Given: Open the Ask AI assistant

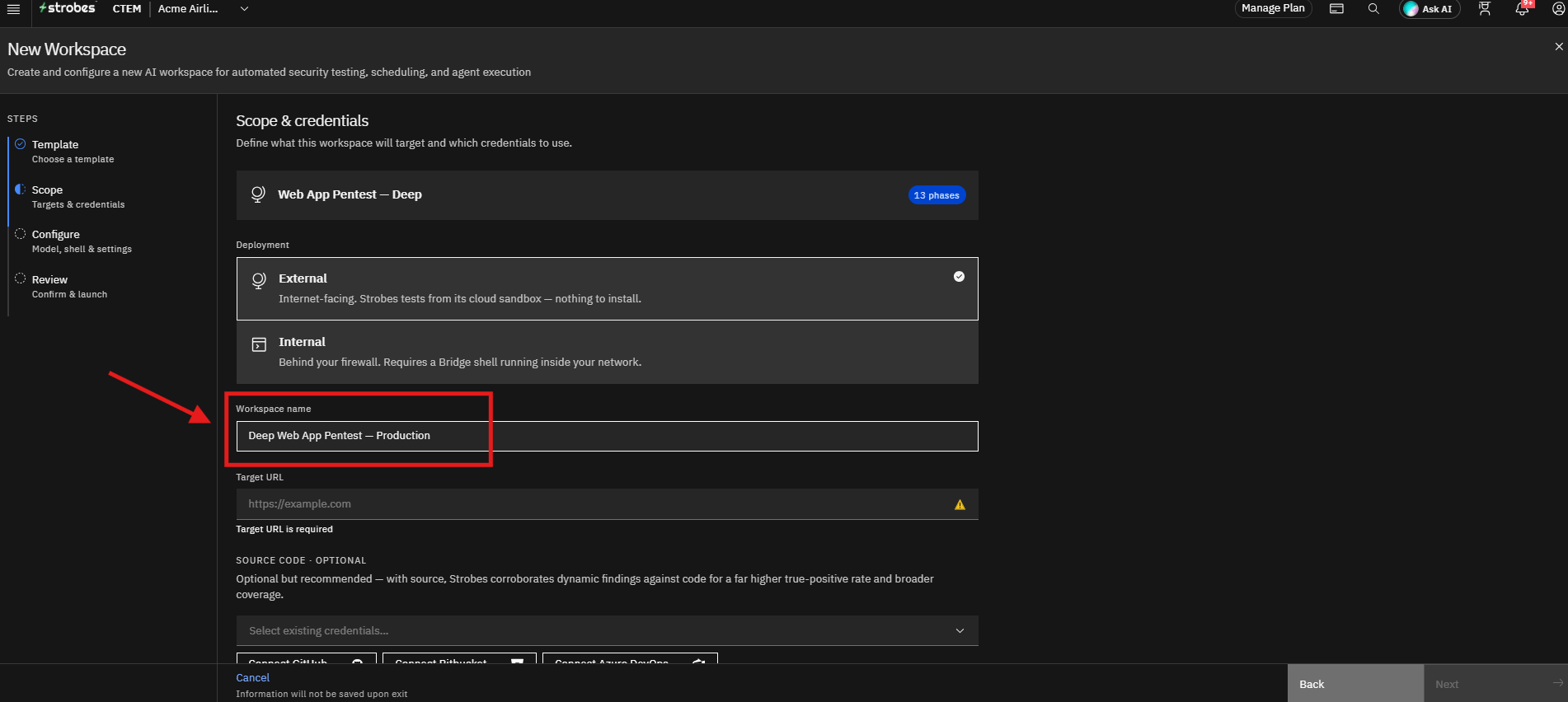Looking at the screenshot, I should tap(1430, 9).
